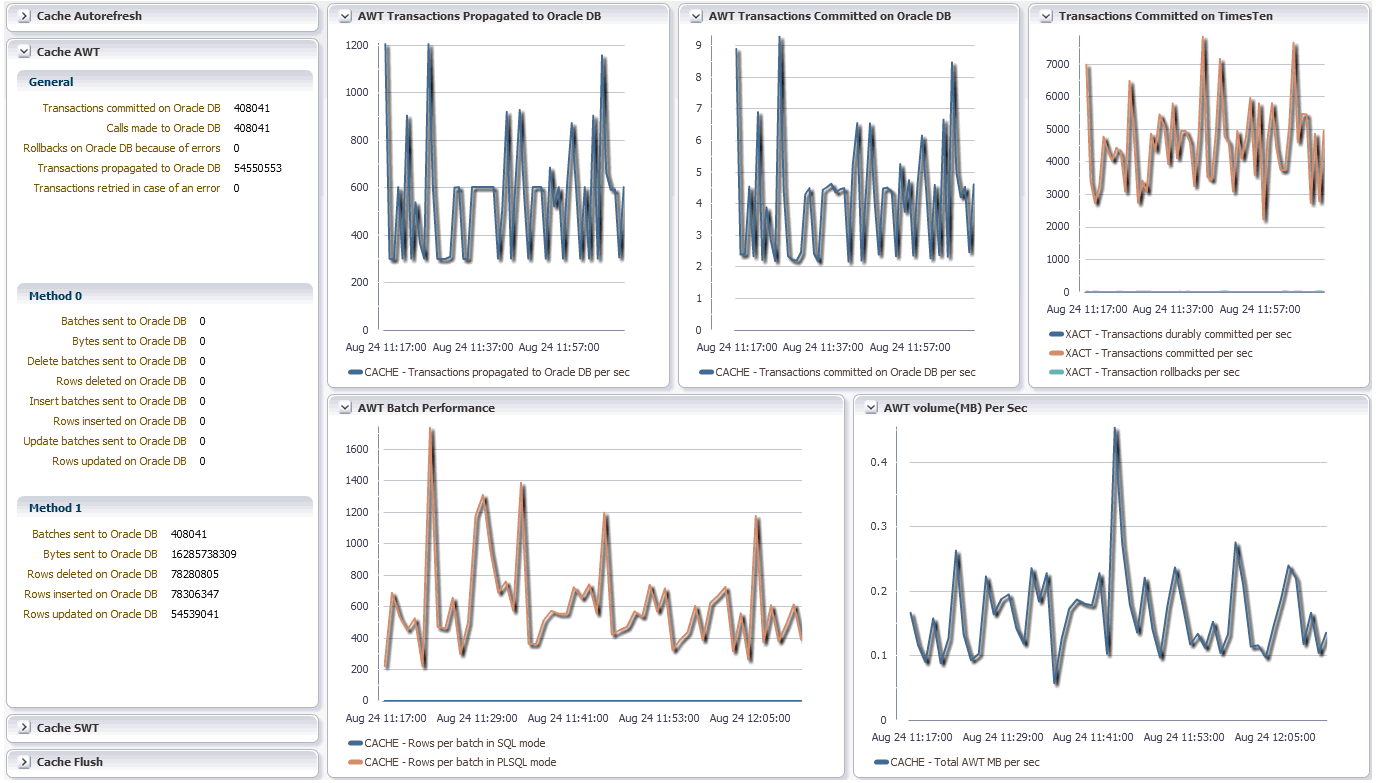
Task: Collapse the AWT Batch Performance chart
Action: point(345,408)
